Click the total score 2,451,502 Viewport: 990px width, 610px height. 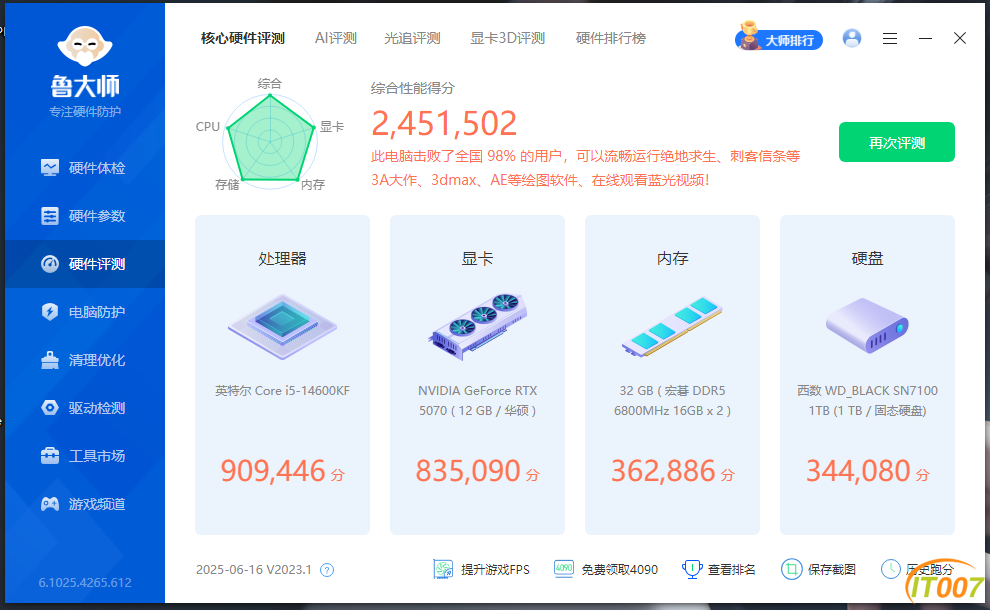point(444,123)
